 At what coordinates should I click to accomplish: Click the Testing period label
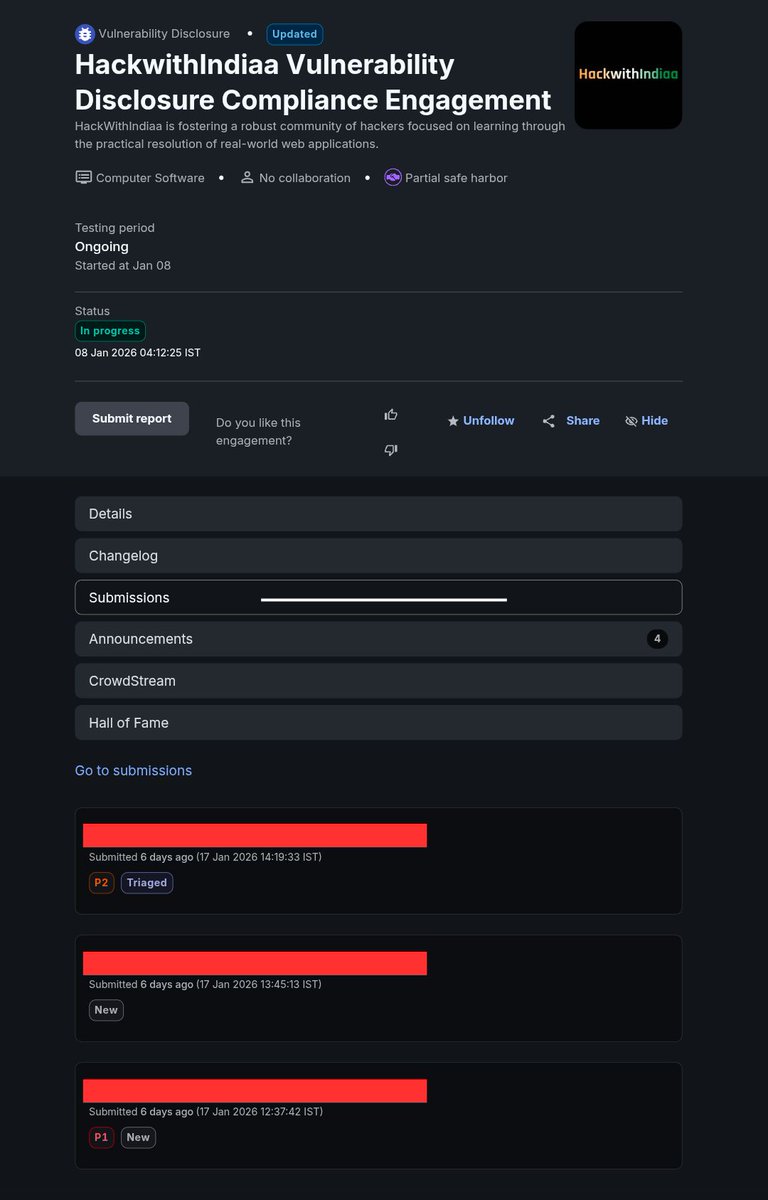click(x=115, y=228)
